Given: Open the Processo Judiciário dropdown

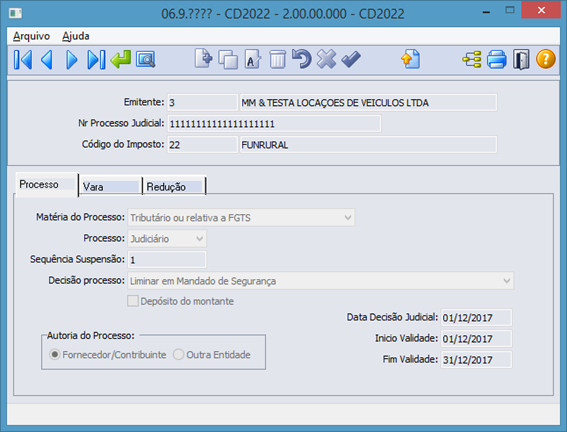Looking at the screenshot, I should click(x=167, y=239).
